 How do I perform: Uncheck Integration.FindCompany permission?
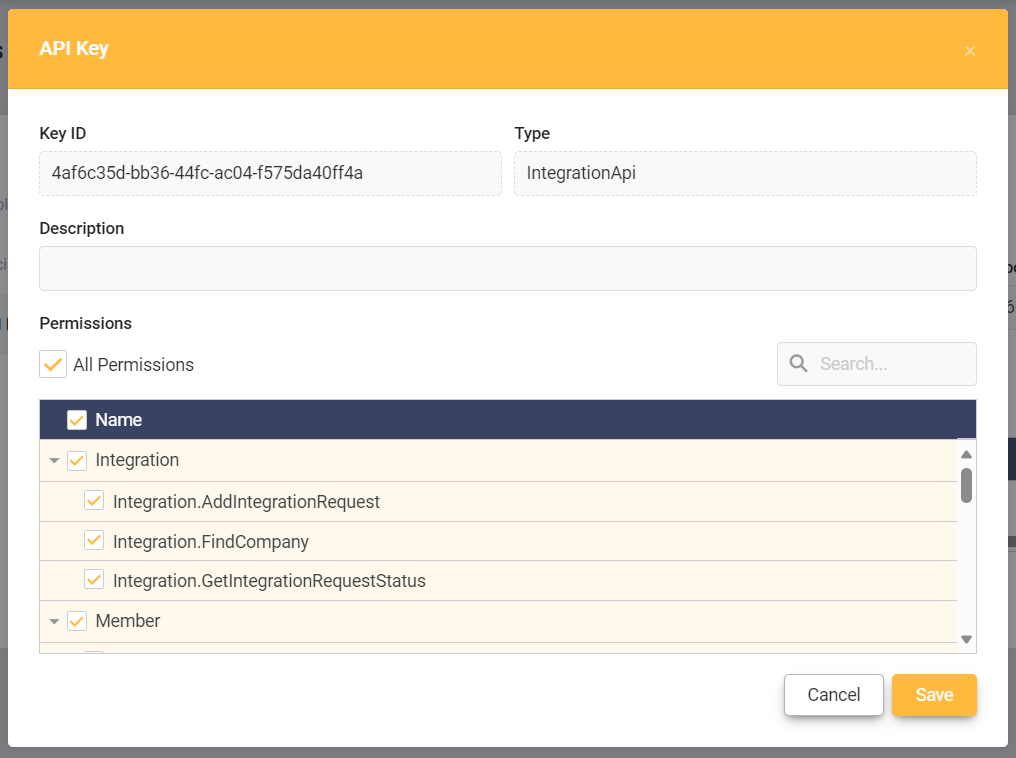coord(93,540)
